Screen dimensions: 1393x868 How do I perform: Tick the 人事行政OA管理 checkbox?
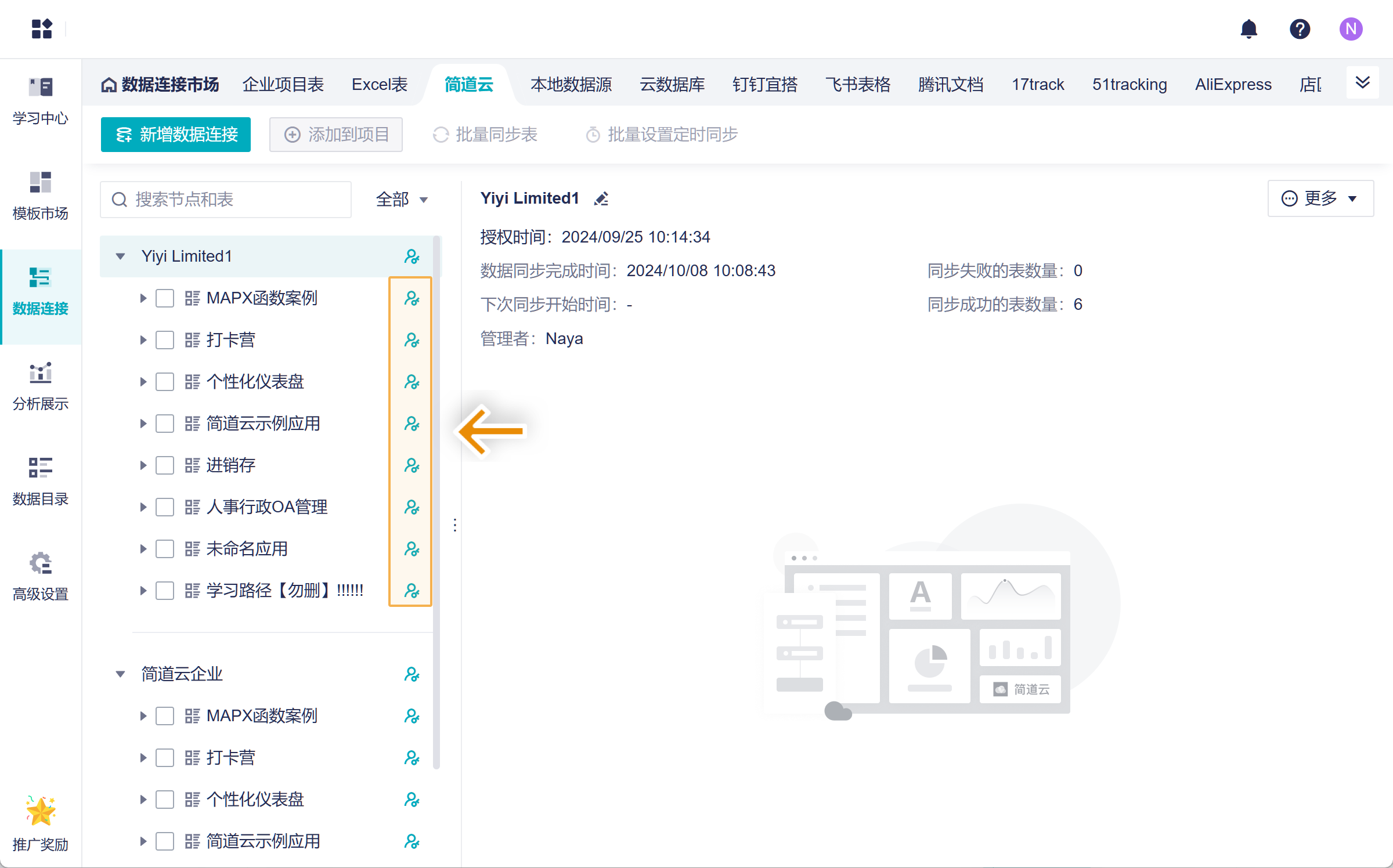[165, 507]
